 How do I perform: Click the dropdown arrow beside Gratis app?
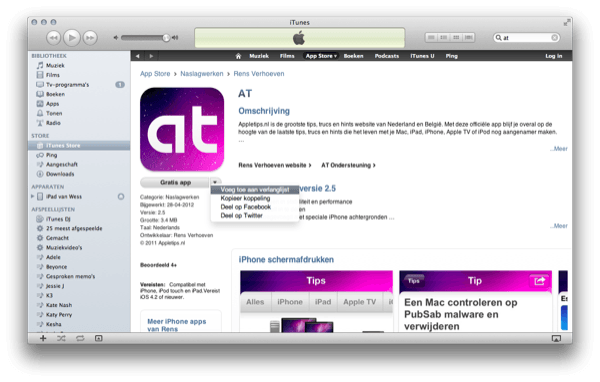pyautogui.click(x=215, y=182)
